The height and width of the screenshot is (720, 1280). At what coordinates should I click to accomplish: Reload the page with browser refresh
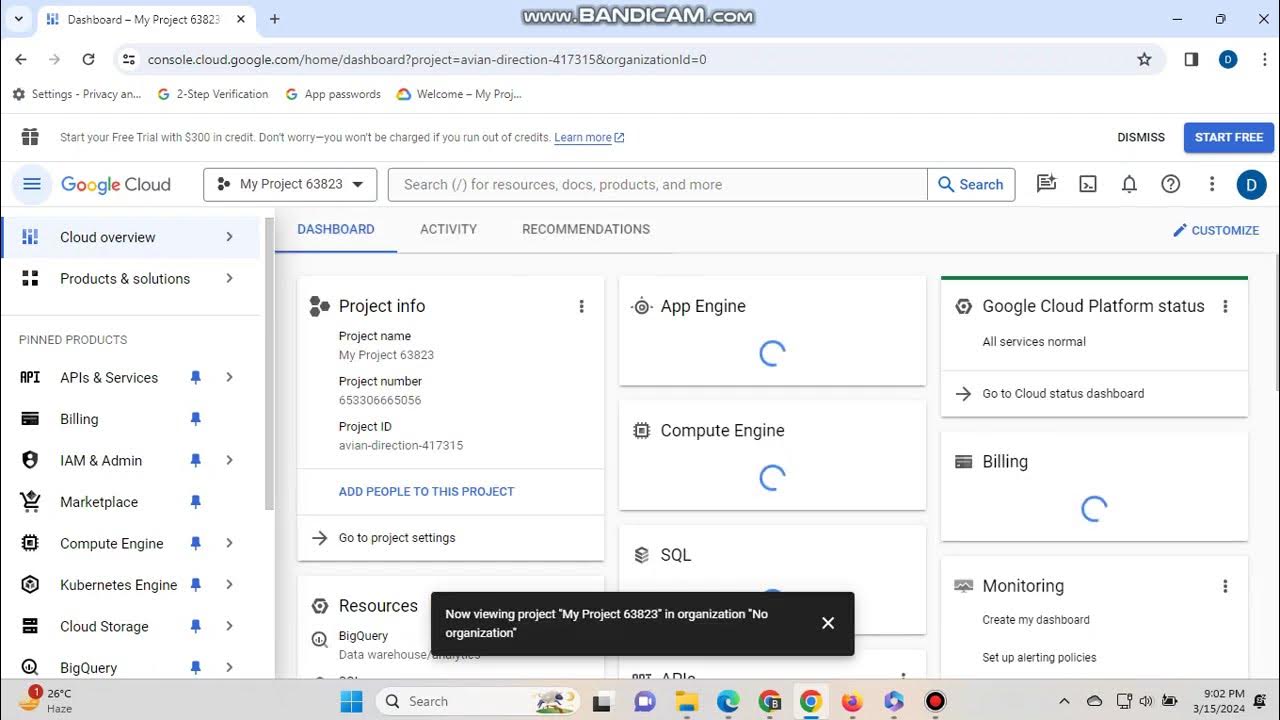pyautogui.click(x=88, y=59)
